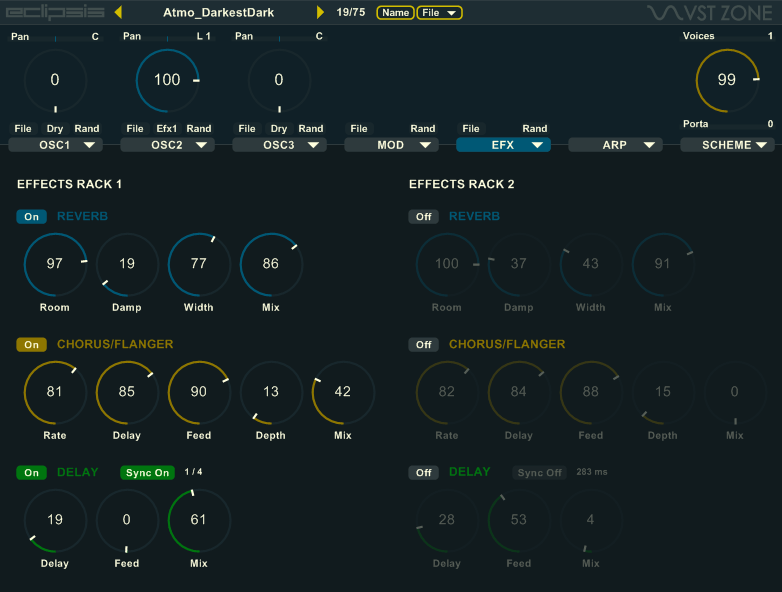The height and width of the screenshot is (592, 782).
Task: Enable Rack 2 Chorus/Flanger effect
Action: (x=423, y=344)
